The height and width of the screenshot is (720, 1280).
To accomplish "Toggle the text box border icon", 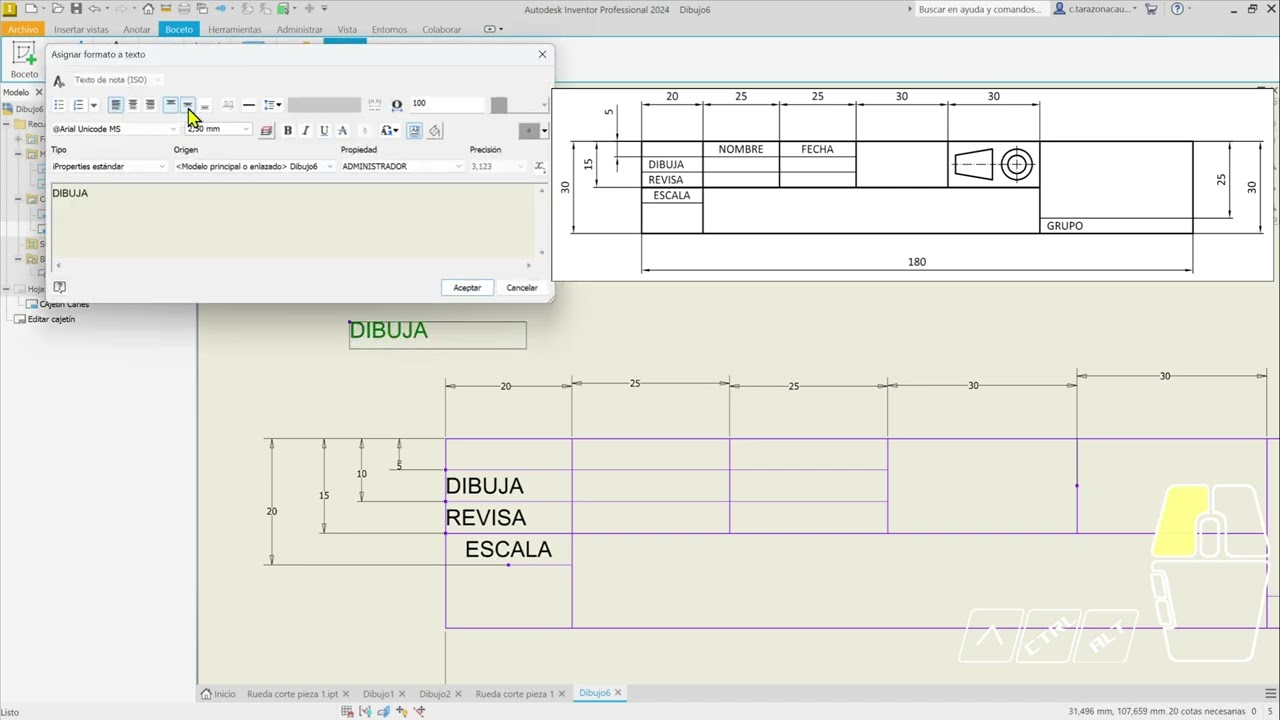I will [415, 130].
